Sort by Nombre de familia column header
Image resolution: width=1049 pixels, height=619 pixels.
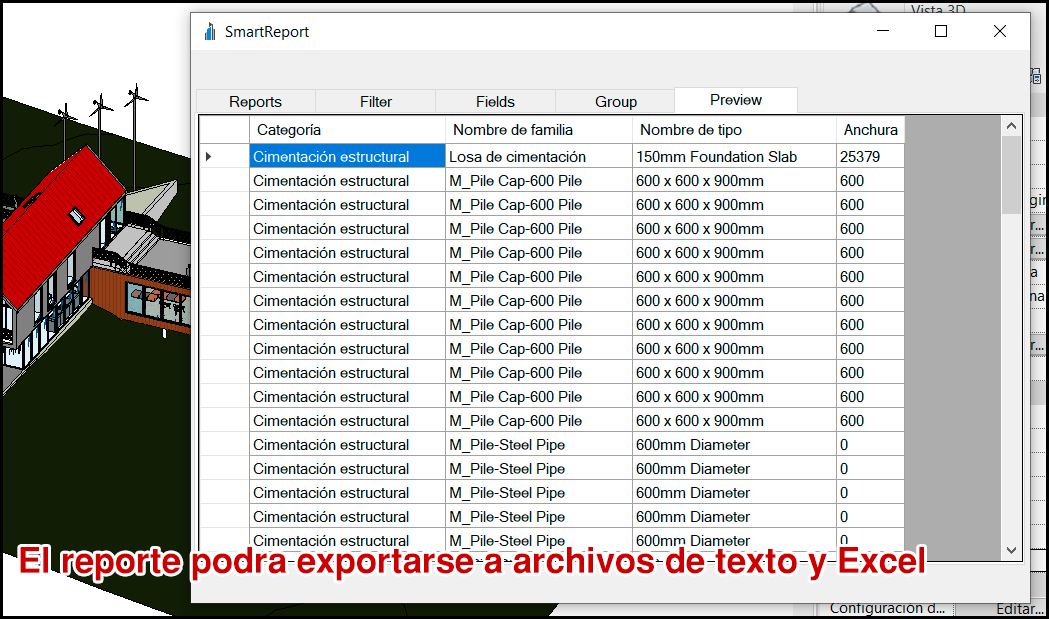tap(539, 130)
